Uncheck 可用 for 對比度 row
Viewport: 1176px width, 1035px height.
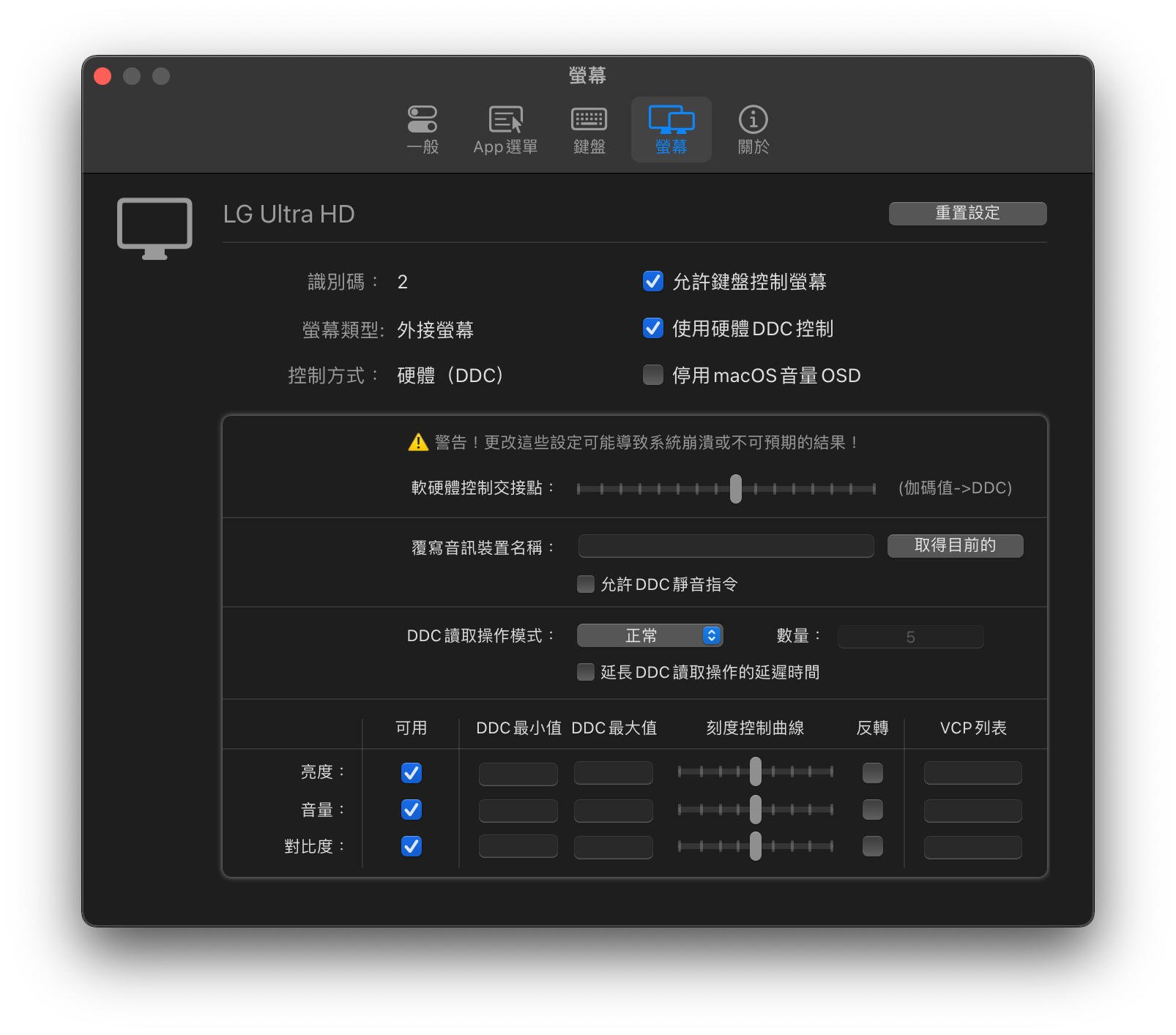(x=412, y=846)
